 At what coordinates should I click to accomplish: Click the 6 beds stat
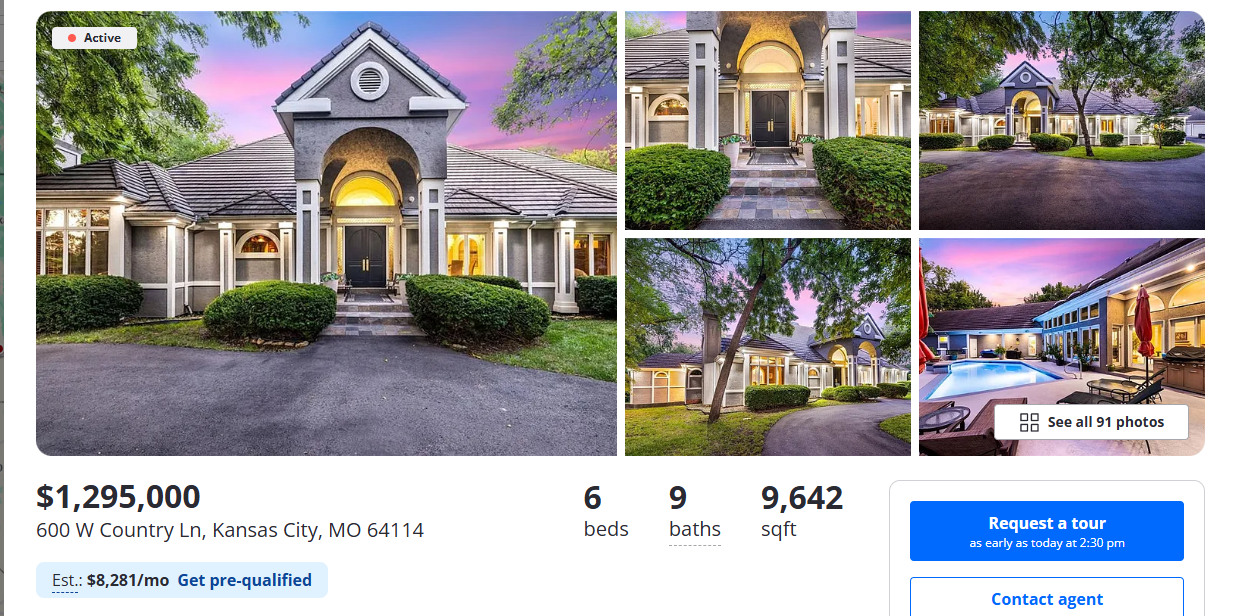pyautogui.click(x=606, y=511)
